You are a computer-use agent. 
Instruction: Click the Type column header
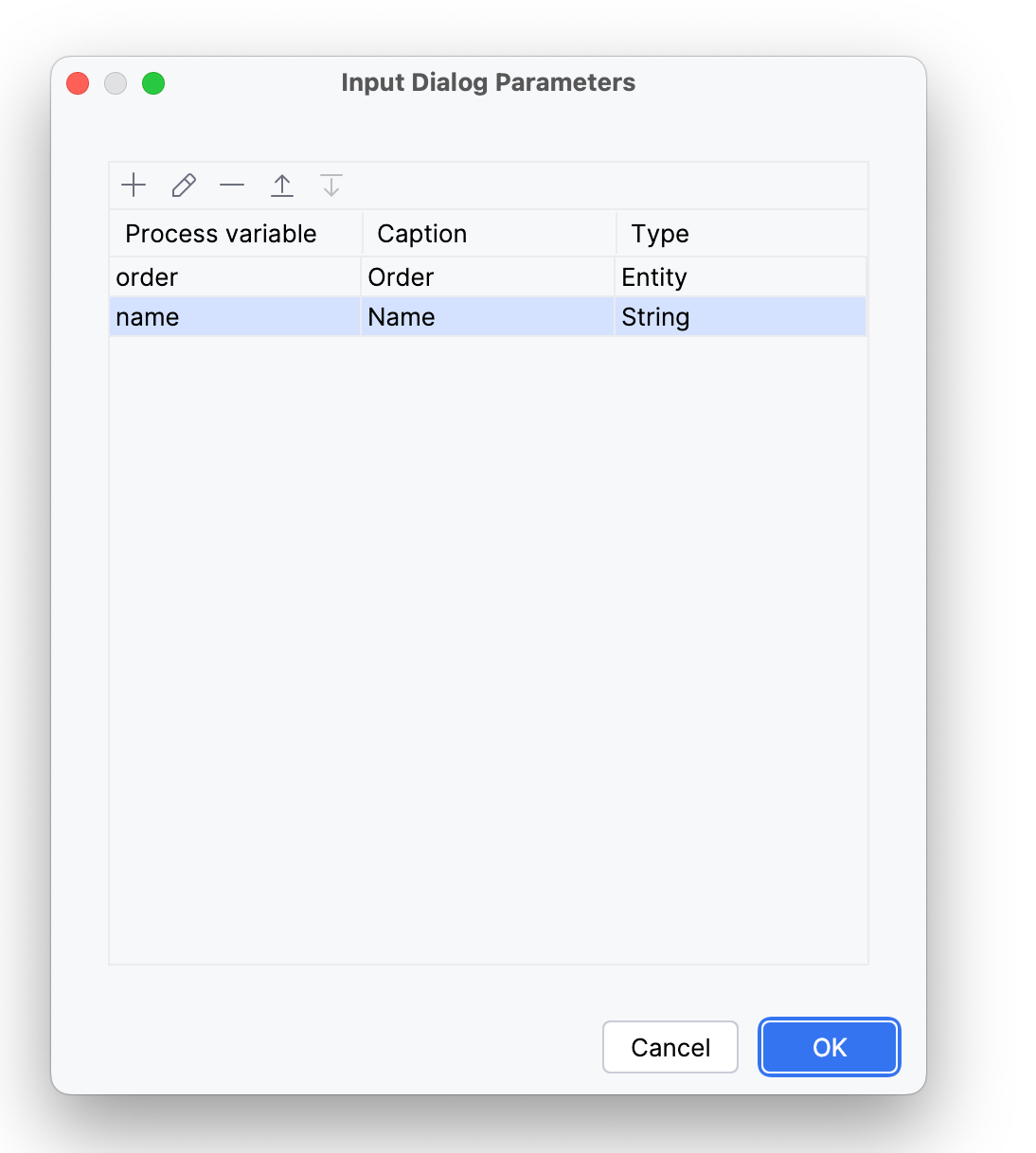tap(741, 234)
